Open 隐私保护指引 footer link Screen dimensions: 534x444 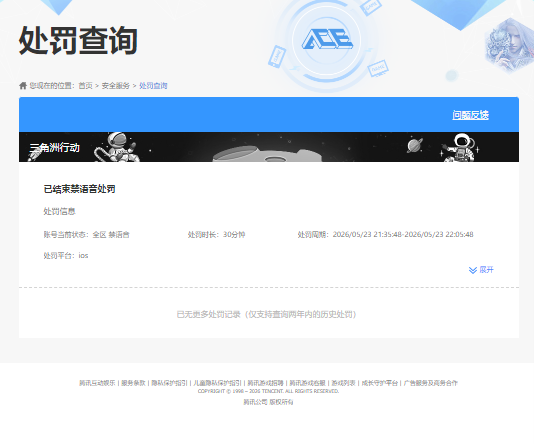169,383
